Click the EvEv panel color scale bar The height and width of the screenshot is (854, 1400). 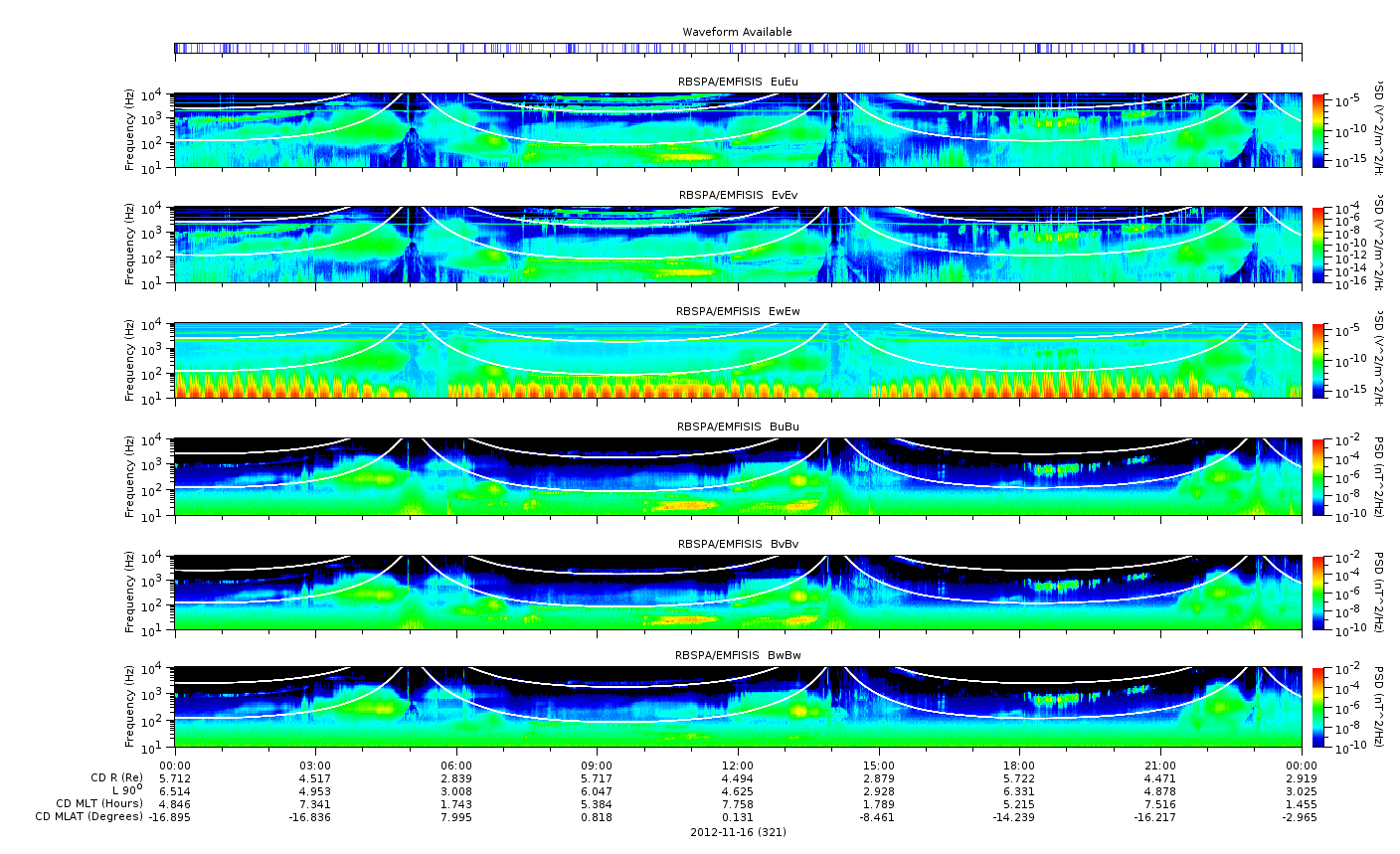click(x=1318, y=245)
